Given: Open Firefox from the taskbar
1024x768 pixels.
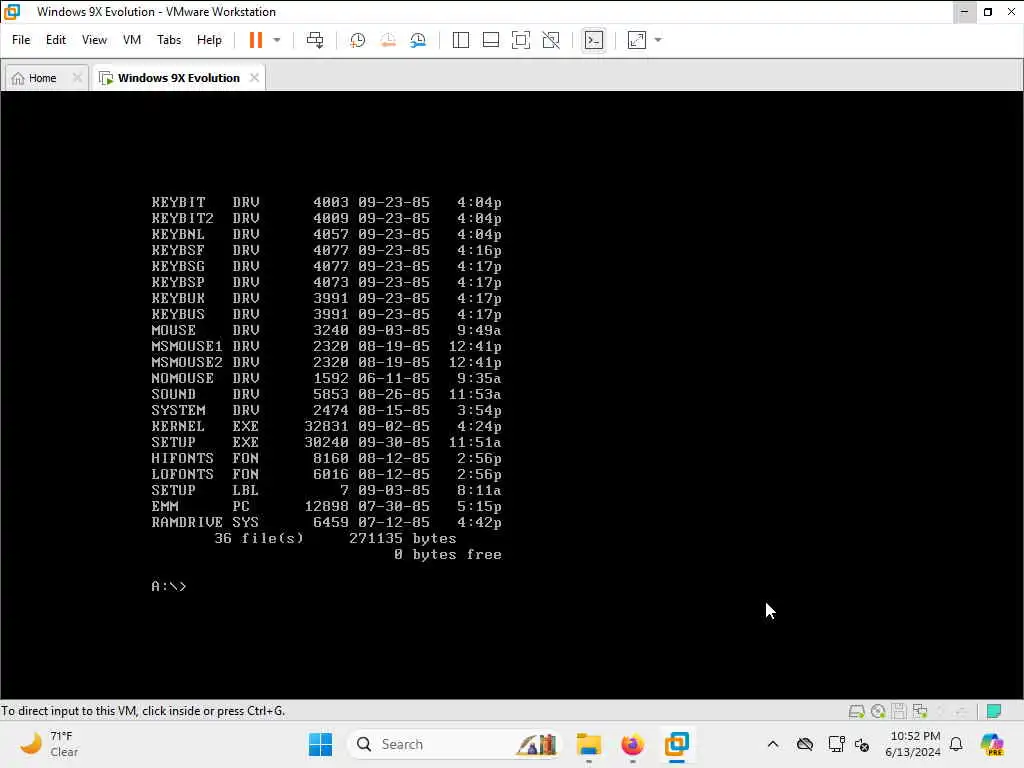Looking at the screenshot, I should (632, 744).
